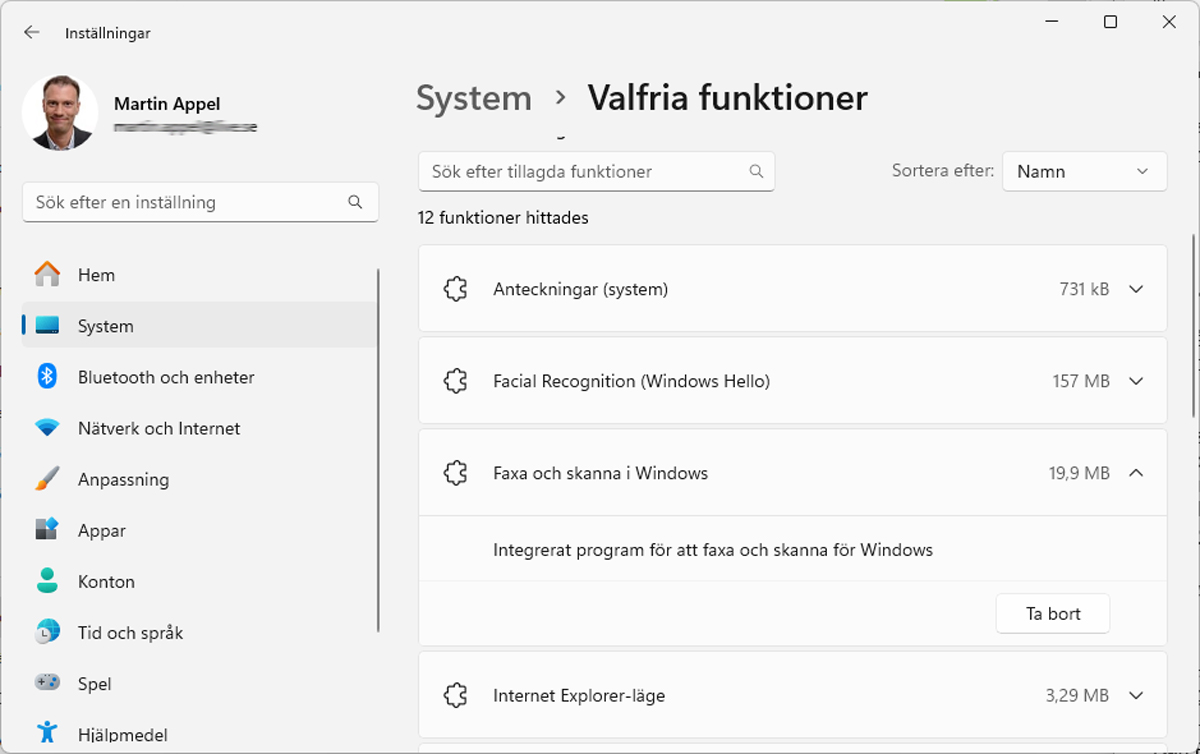Image resolution: width=1200 pixels, height=754 pixels.
Task: Click Ta bort to remove fax feature
Action: coord(1052,614)
